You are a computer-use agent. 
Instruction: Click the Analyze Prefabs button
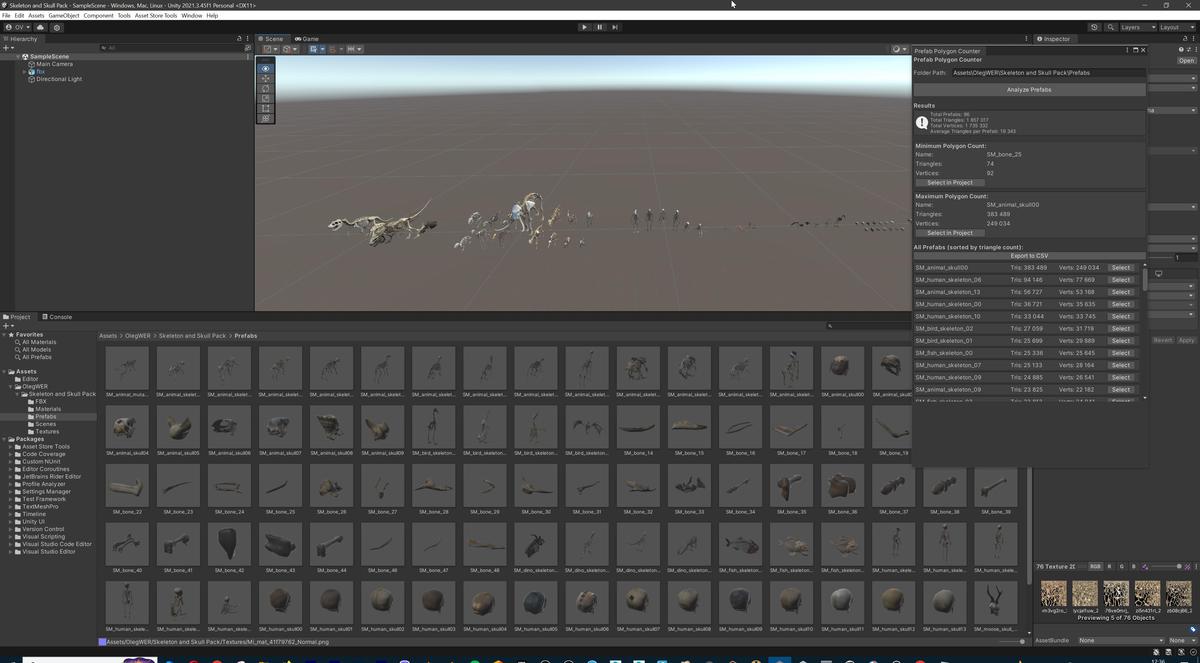pos(1027,89)
